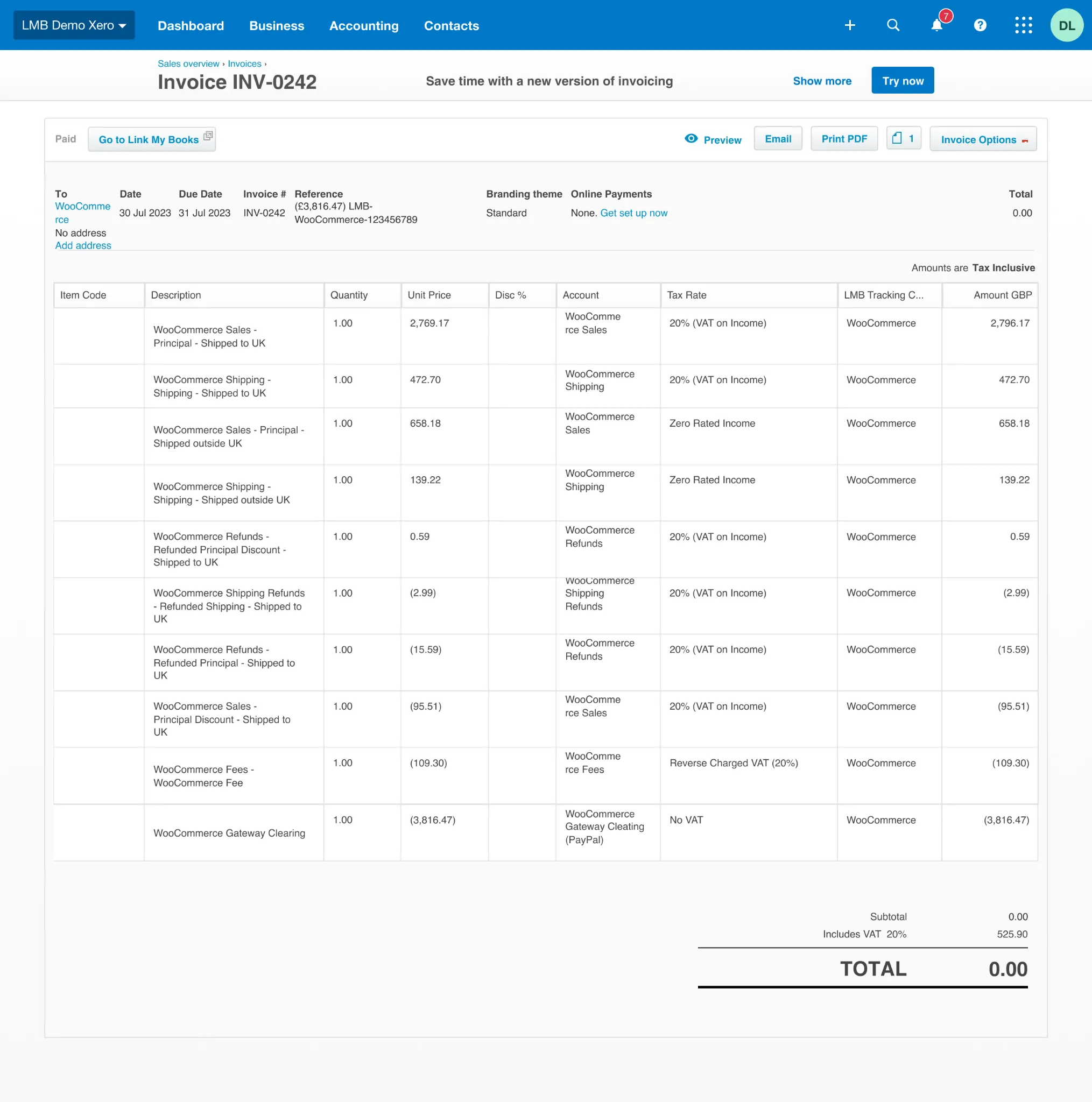Open the Accounting menu
The width and height of the screenshot is (1092, 1102).
[x=364, y=26]
